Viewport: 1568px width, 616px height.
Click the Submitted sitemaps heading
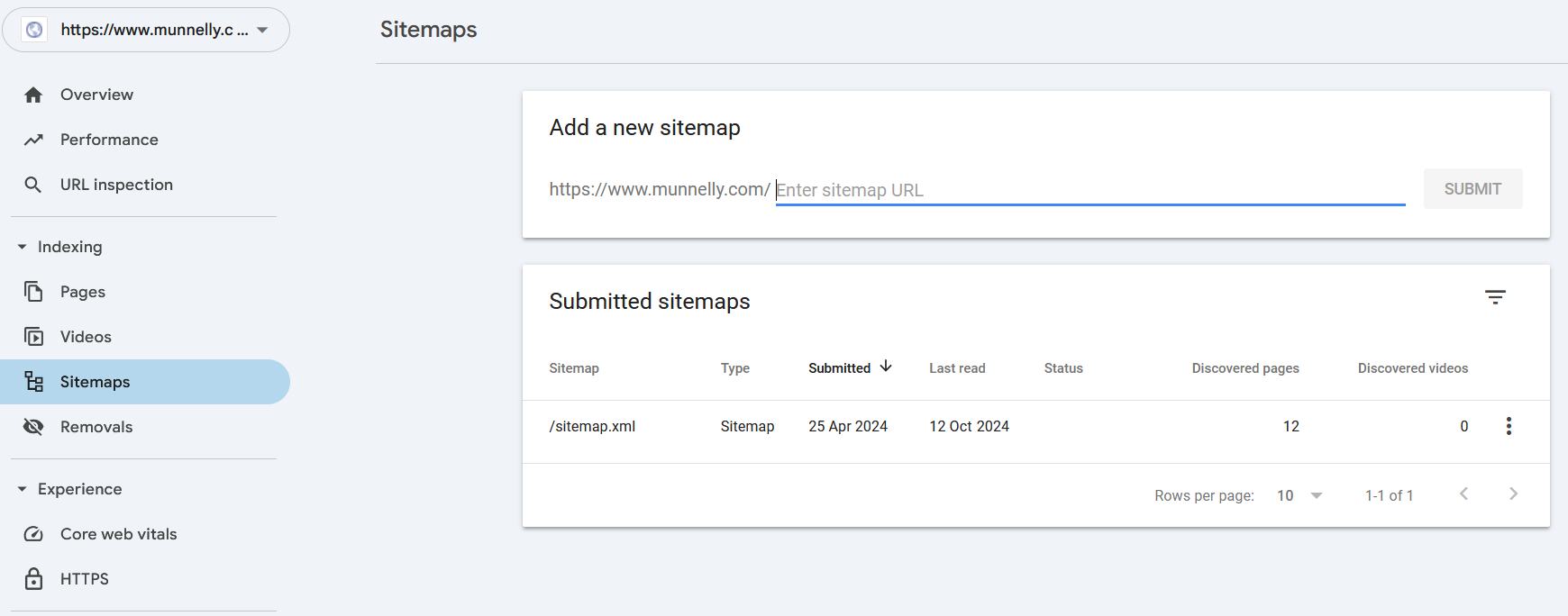click(x=650, y=302)
